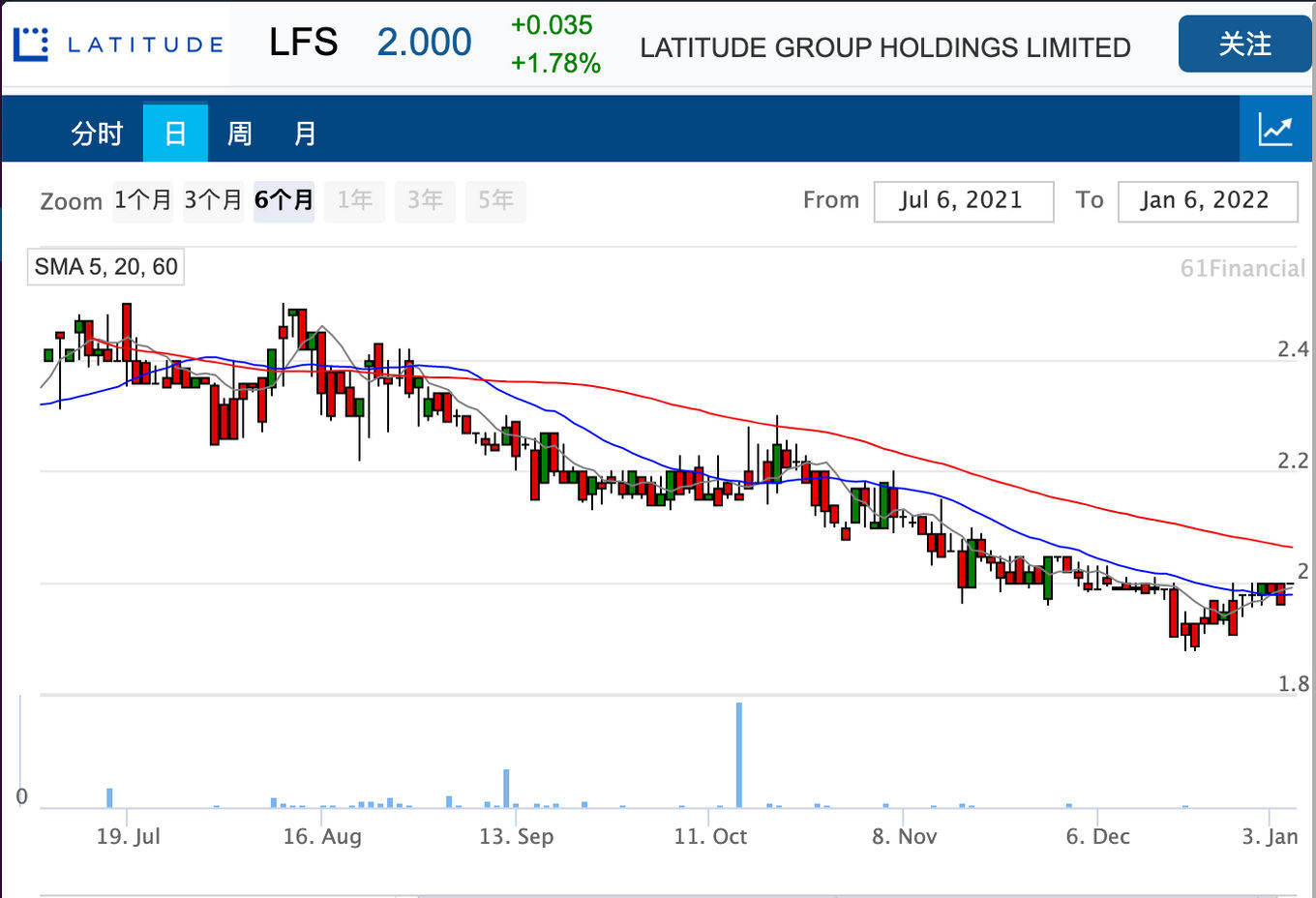Image resolution: width=1316 pixels, height=898 pixels.
Task: Open SMA 5, 20, 60 indicator label
Action: point(105,267)
